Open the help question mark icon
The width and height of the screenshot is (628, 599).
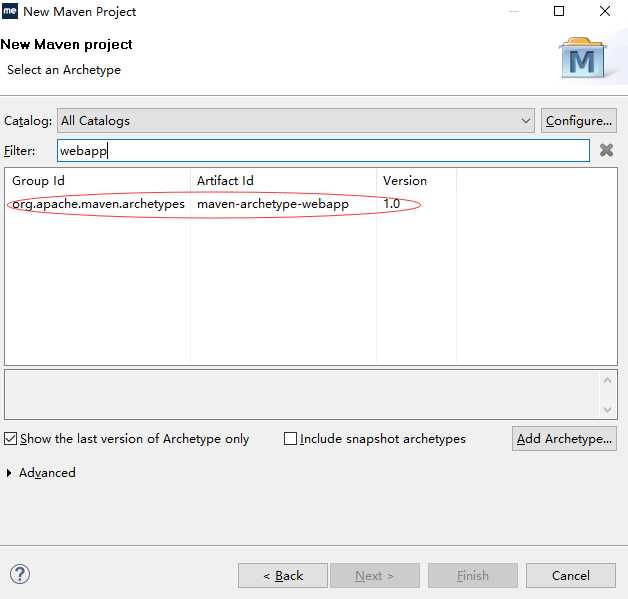tap(20, 574)
